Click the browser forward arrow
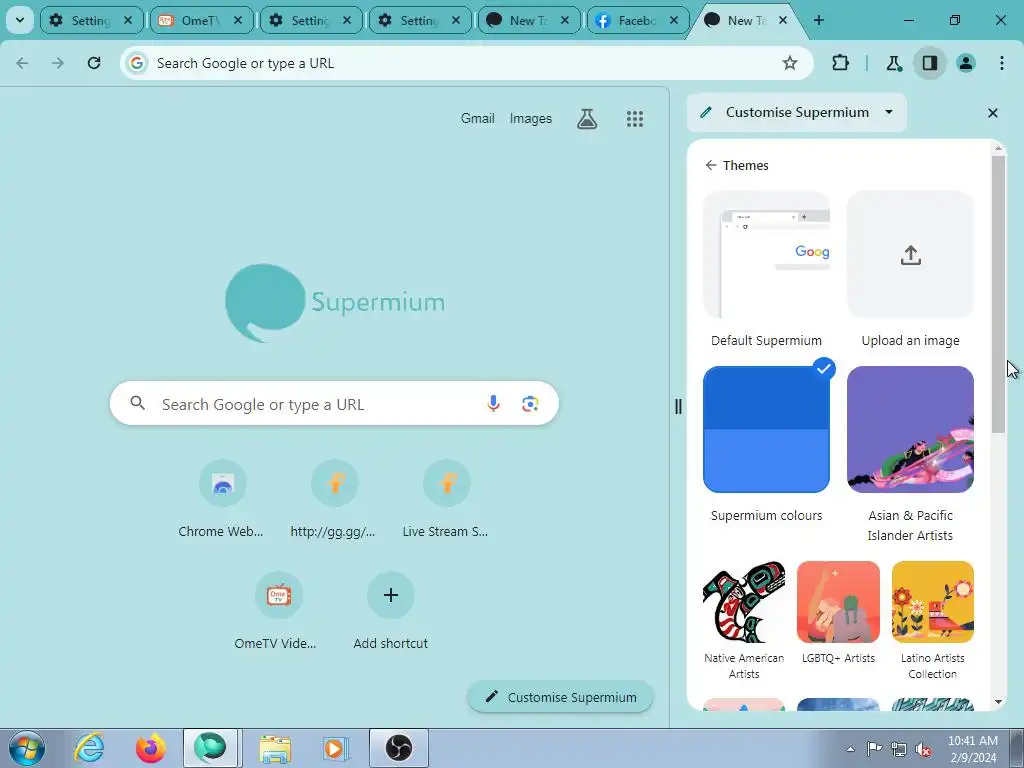 coord(58,63)
